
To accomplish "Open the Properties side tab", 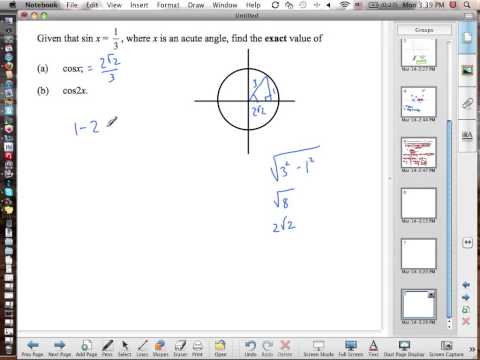I will 467,135.
